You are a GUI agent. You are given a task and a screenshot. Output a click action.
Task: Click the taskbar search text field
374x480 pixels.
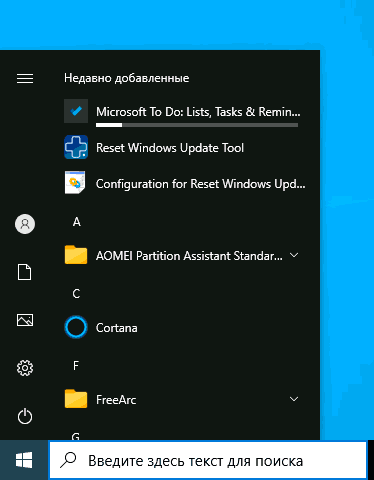coord(208,460)
